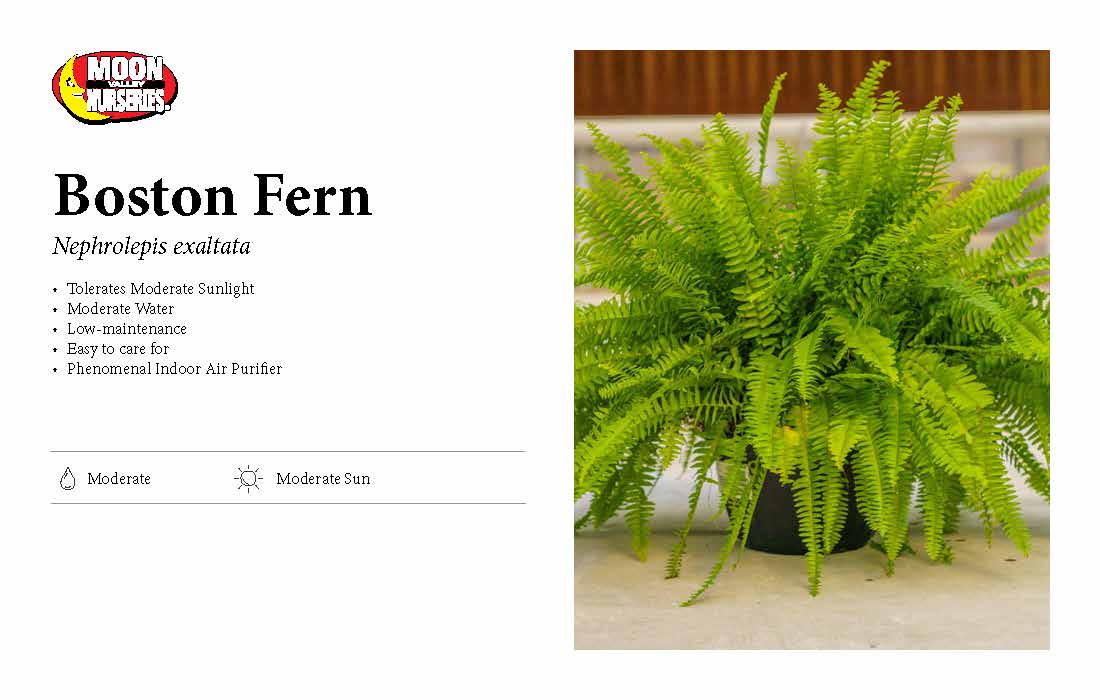Click the Moon Valley Nurseries logo
The image size is (1100, 700).
point(115,87)
